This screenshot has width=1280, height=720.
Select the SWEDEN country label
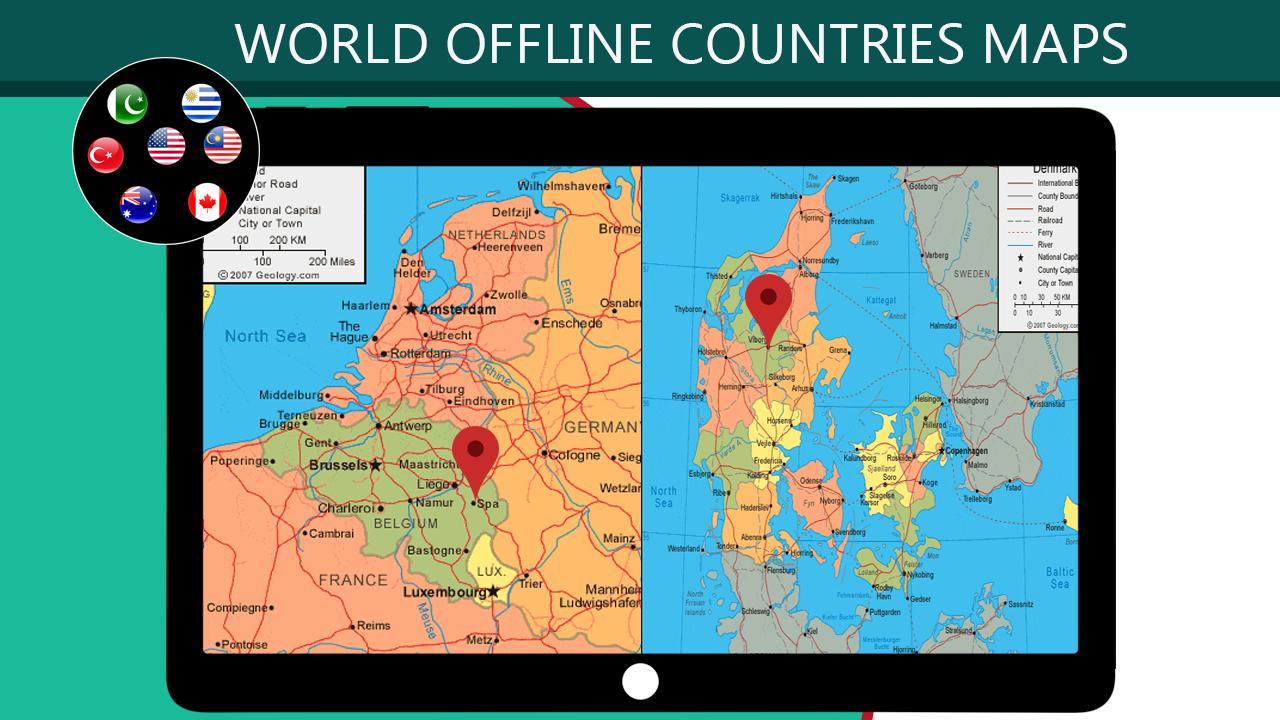click(970, 273)
